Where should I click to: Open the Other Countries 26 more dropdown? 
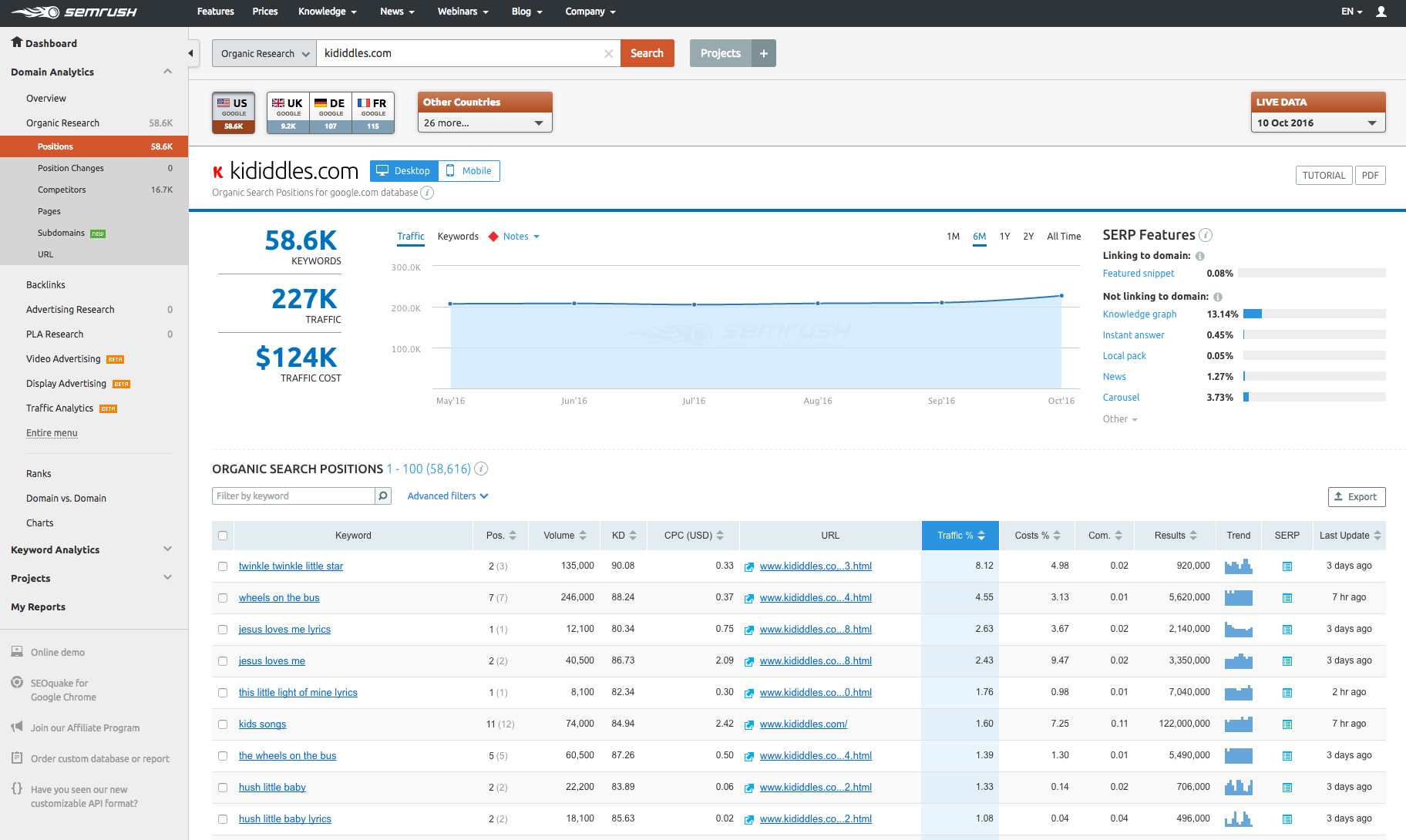point(485,123)
